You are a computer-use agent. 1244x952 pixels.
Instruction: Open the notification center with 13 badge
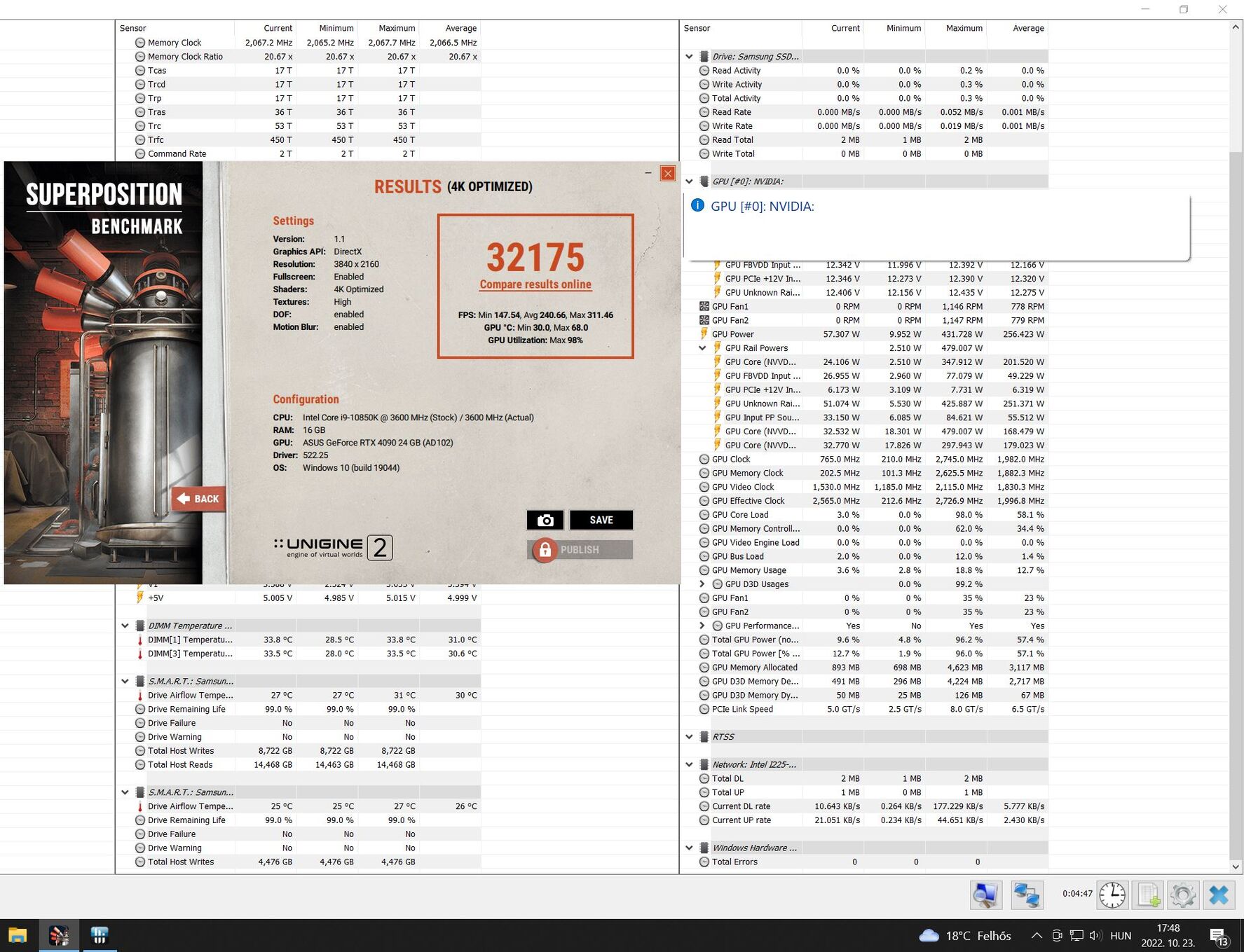pyautogui.click(x=1219, y=937)
